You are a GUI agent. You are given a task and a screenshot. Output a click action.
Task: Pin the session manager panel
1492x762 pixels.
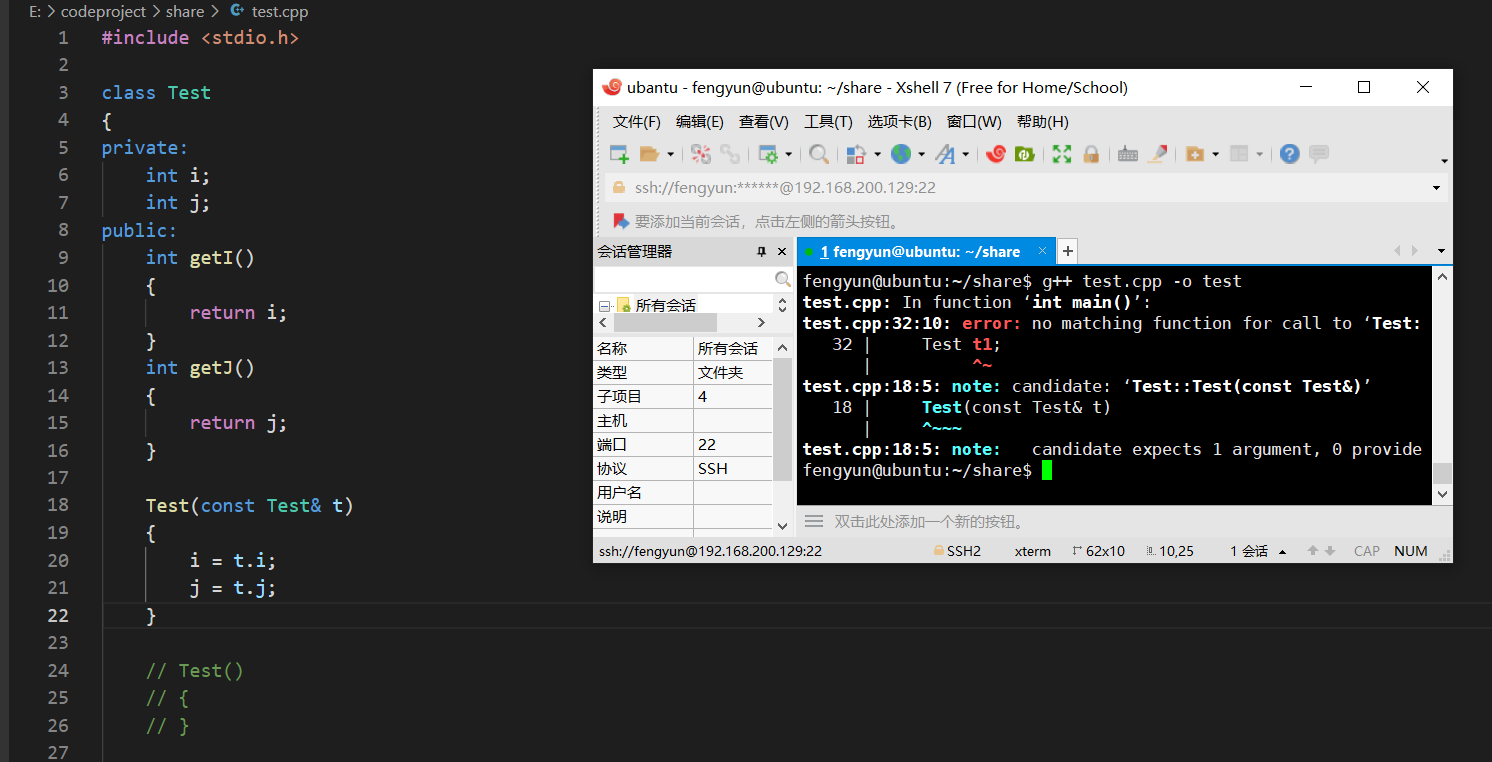click(x=761, y=252)
